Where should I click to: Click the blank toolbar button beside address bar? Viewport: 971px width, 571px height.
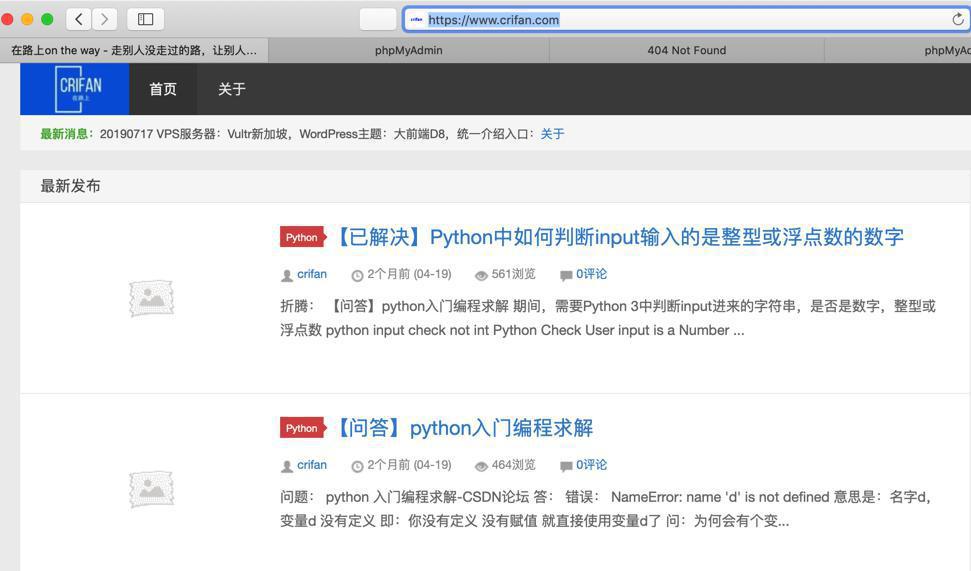(x=378, y=19)
